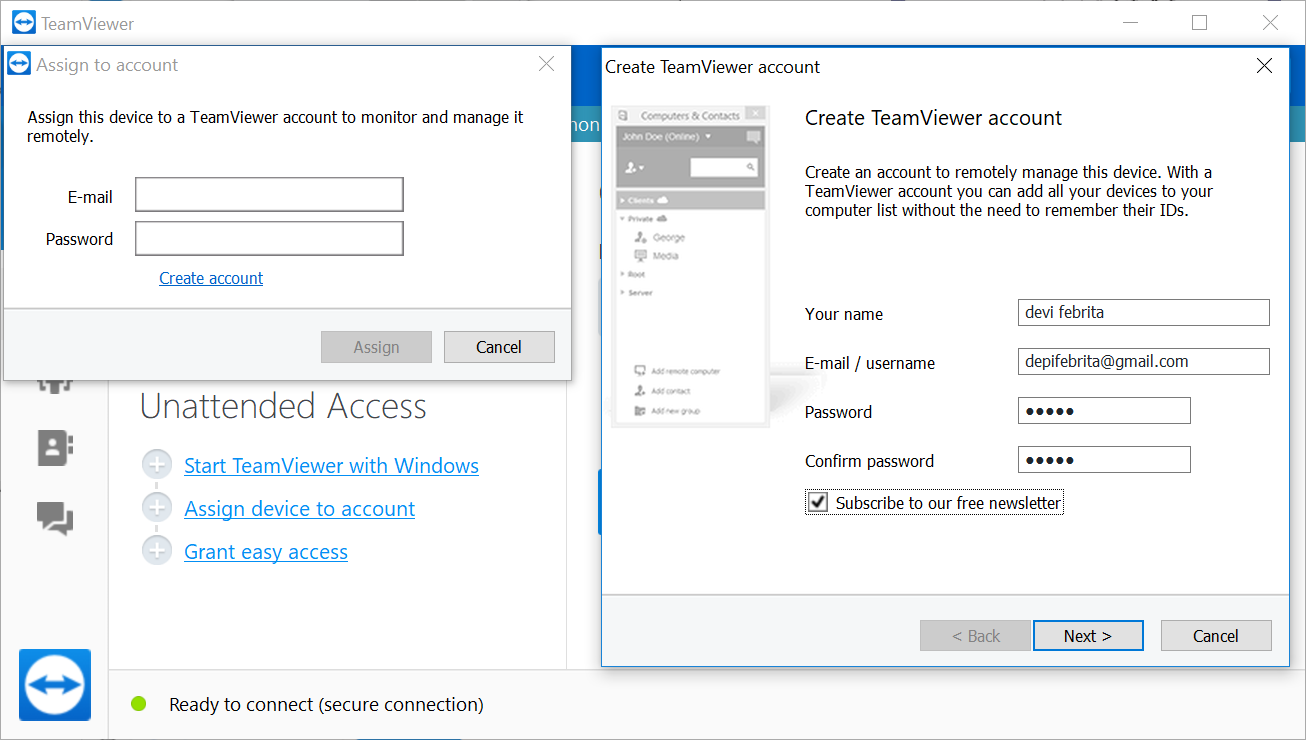Open the Contacts sidebar icon

pos(56,448)
